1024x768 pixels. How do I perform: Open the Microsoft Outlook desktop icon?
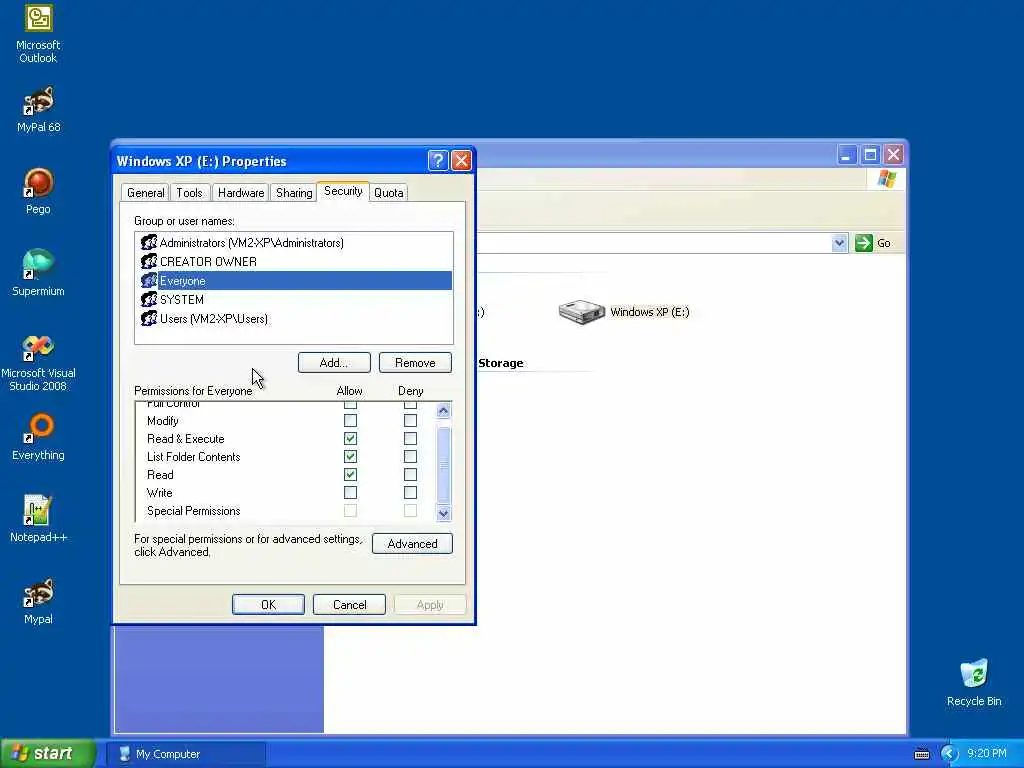coord(38,33)
